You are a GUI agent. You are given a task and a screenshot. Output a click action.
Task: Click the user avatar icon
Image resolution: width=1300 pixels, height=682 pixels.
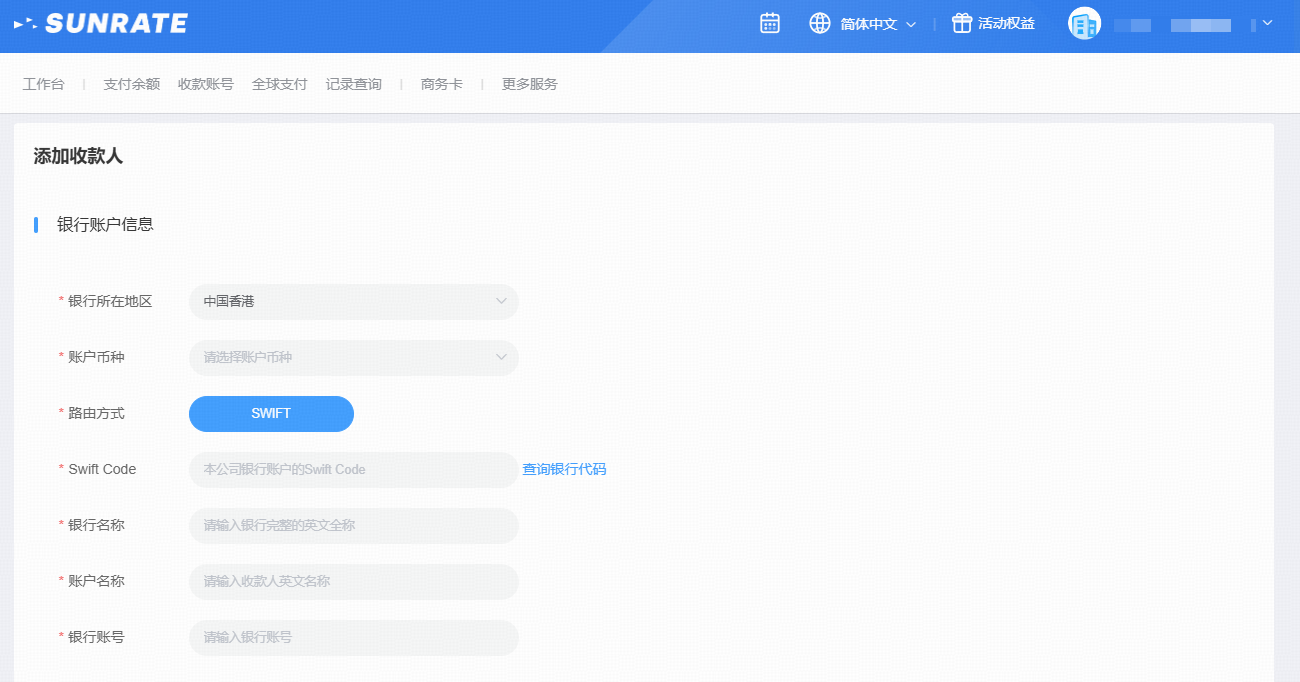coord(1084,23)
